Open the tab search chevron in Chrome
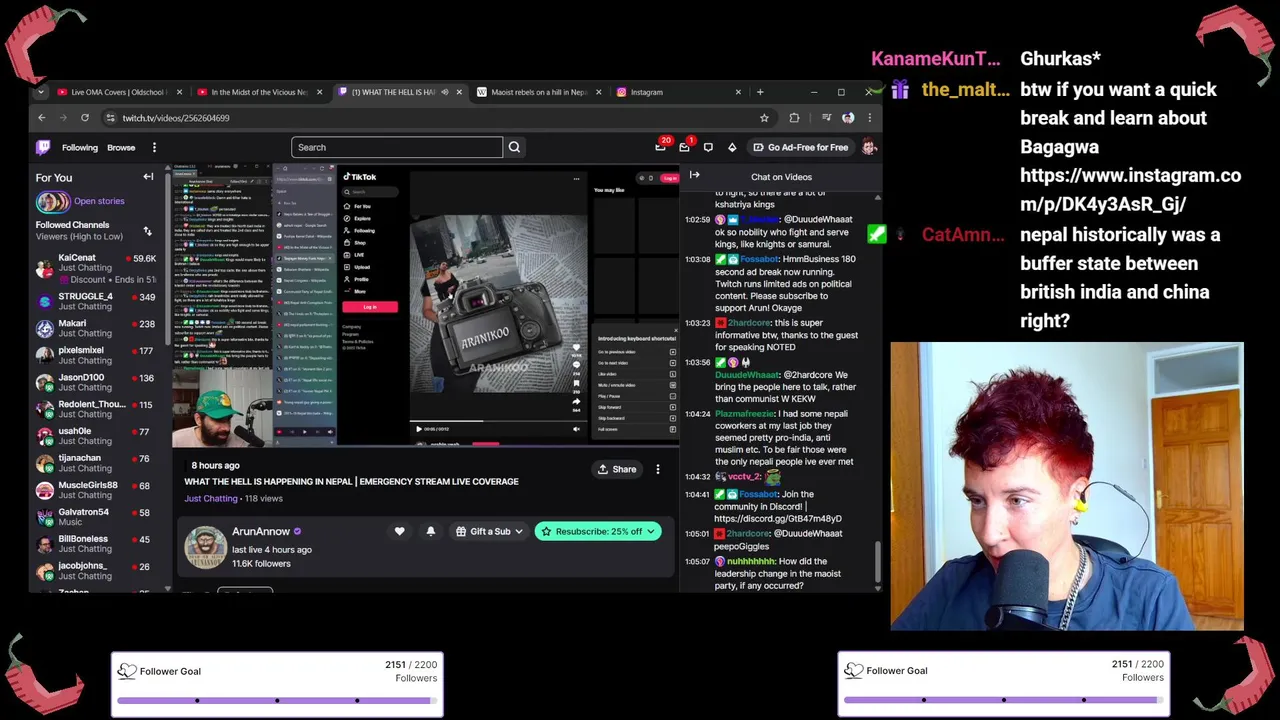This screenshot has height=720, width=1280. 40,92
